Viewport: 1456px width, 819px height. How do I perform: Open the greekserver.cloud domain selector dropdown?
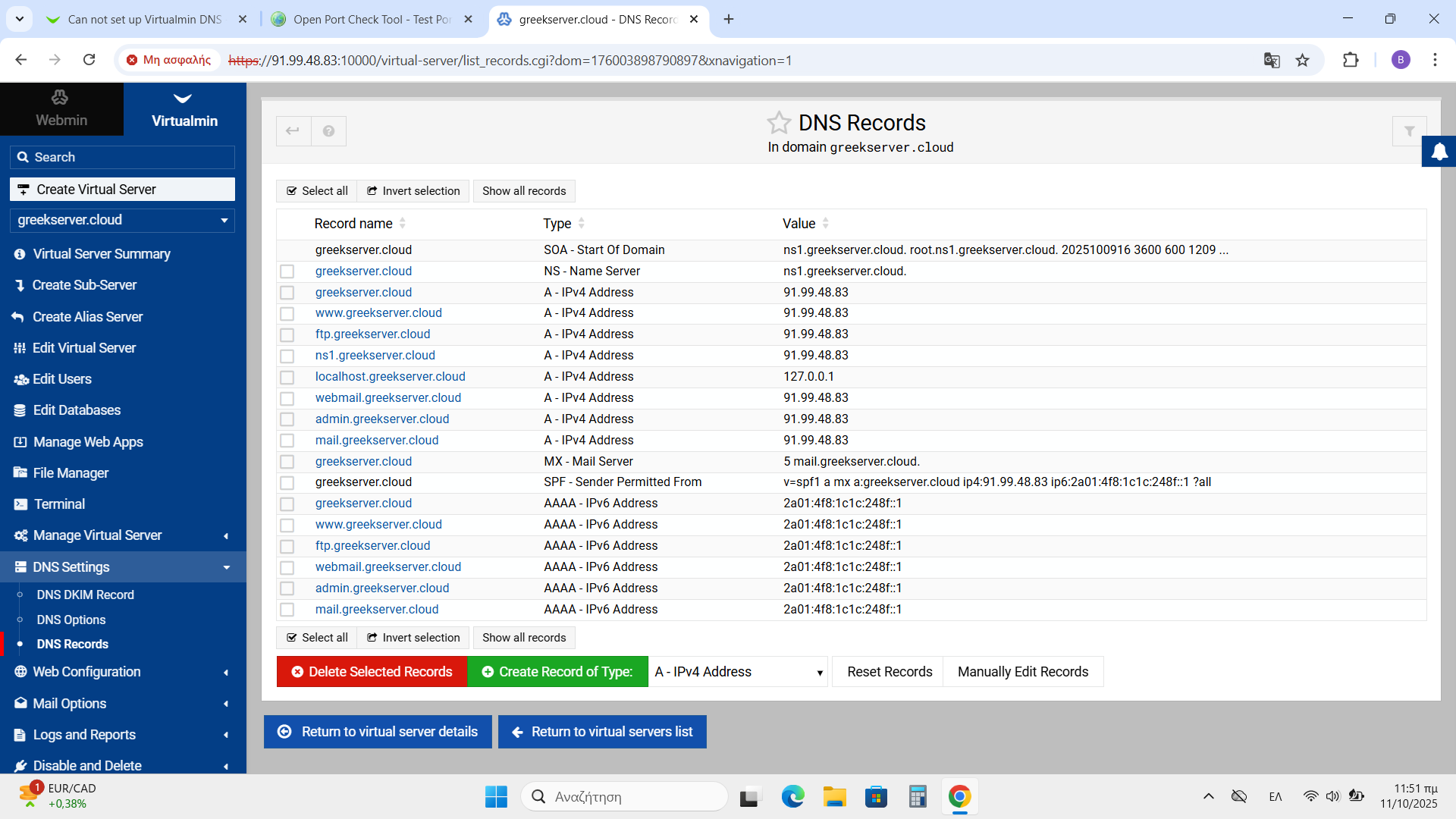122,221
